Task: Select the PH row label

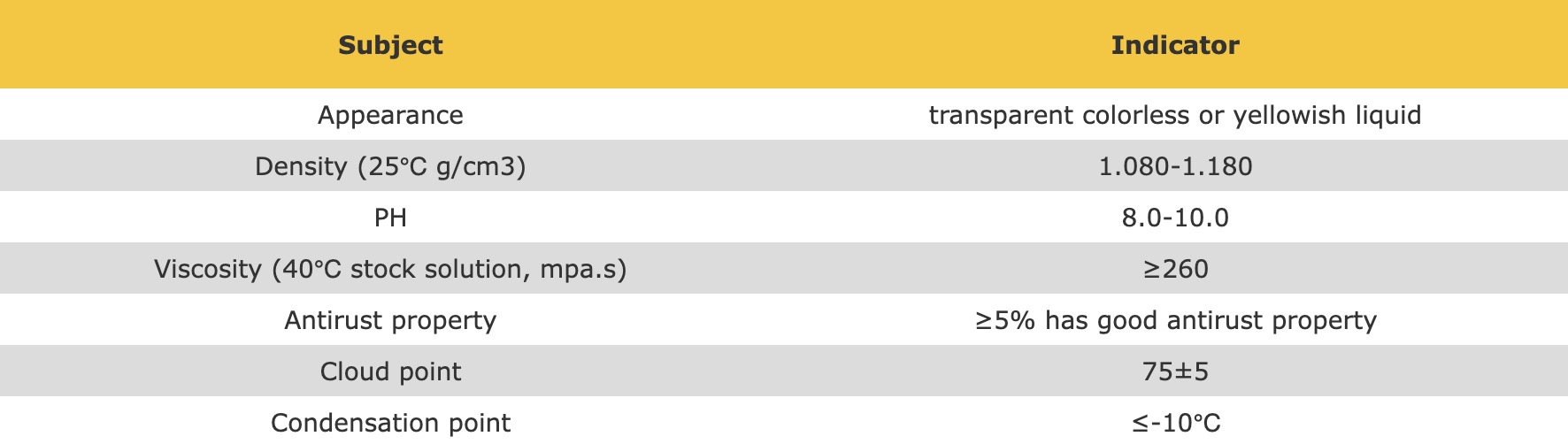Action: 390,218
